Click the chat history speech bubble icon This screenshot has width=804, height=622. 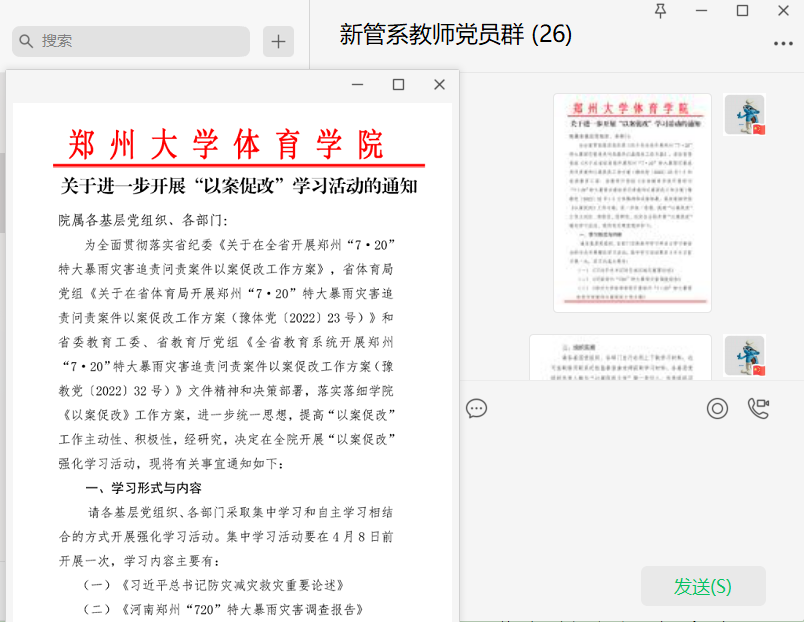click(x=477, y=408)
